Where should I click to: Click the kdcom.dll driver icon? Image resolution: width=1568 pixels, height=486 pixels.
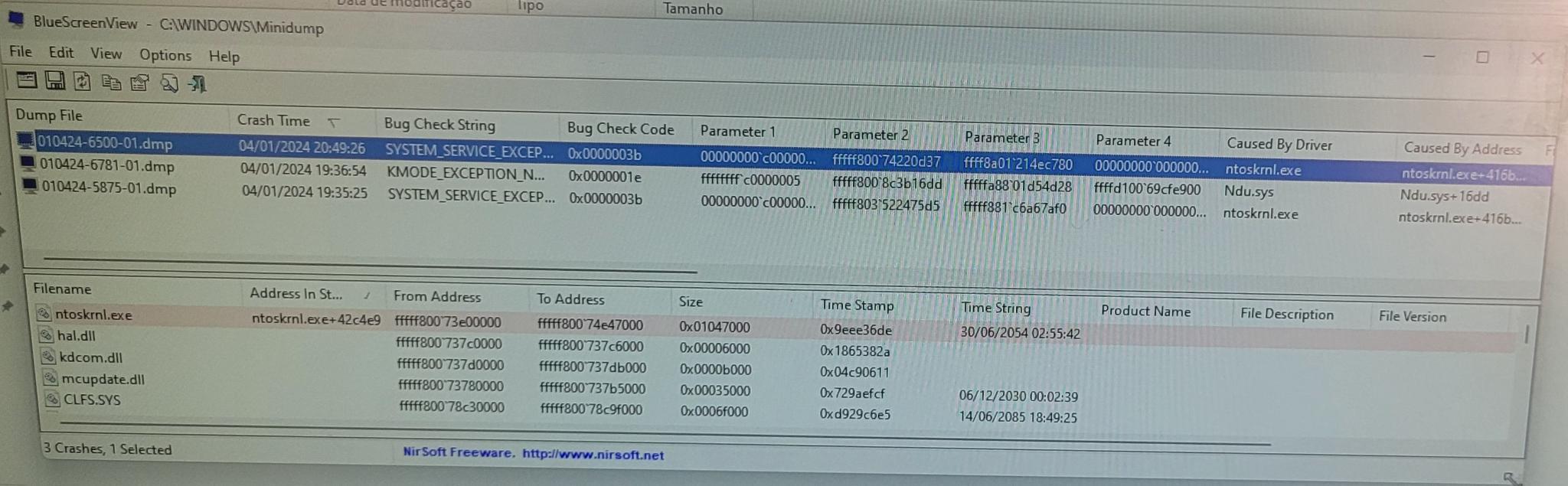pos(48,356)
